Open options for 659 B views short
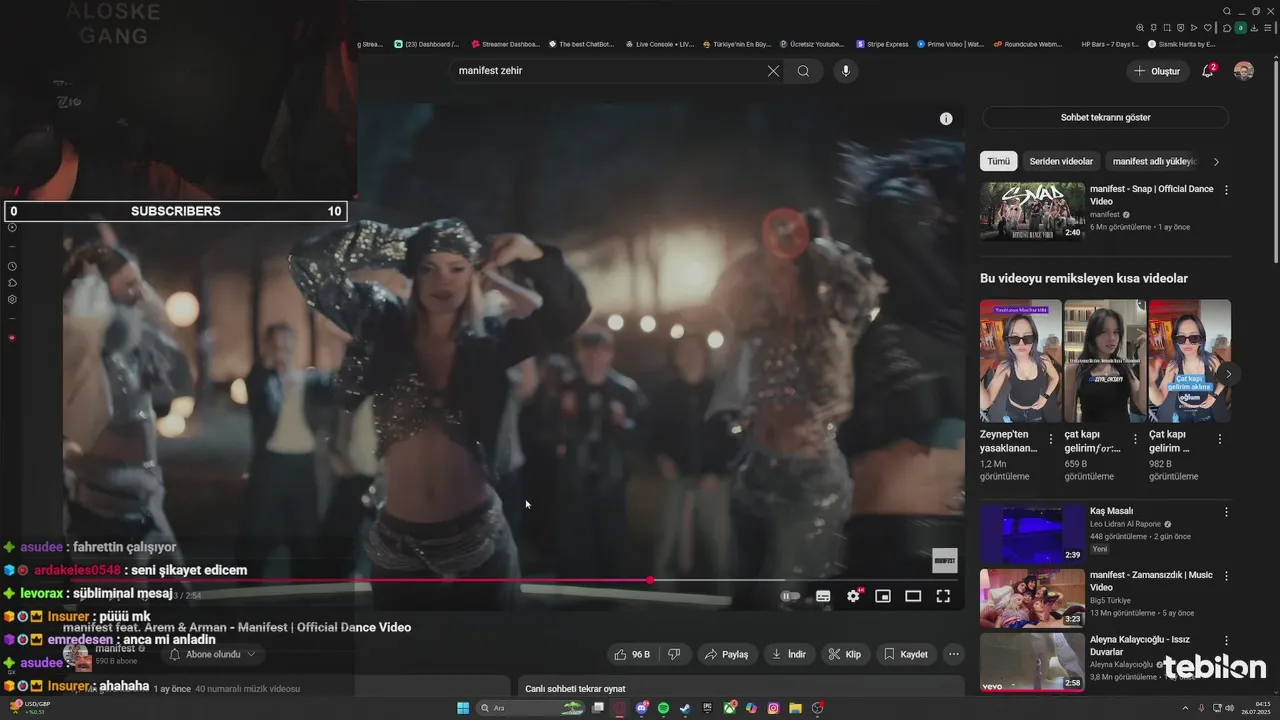The width and height of the screenshot is (1280, 720). point(1134,439)
